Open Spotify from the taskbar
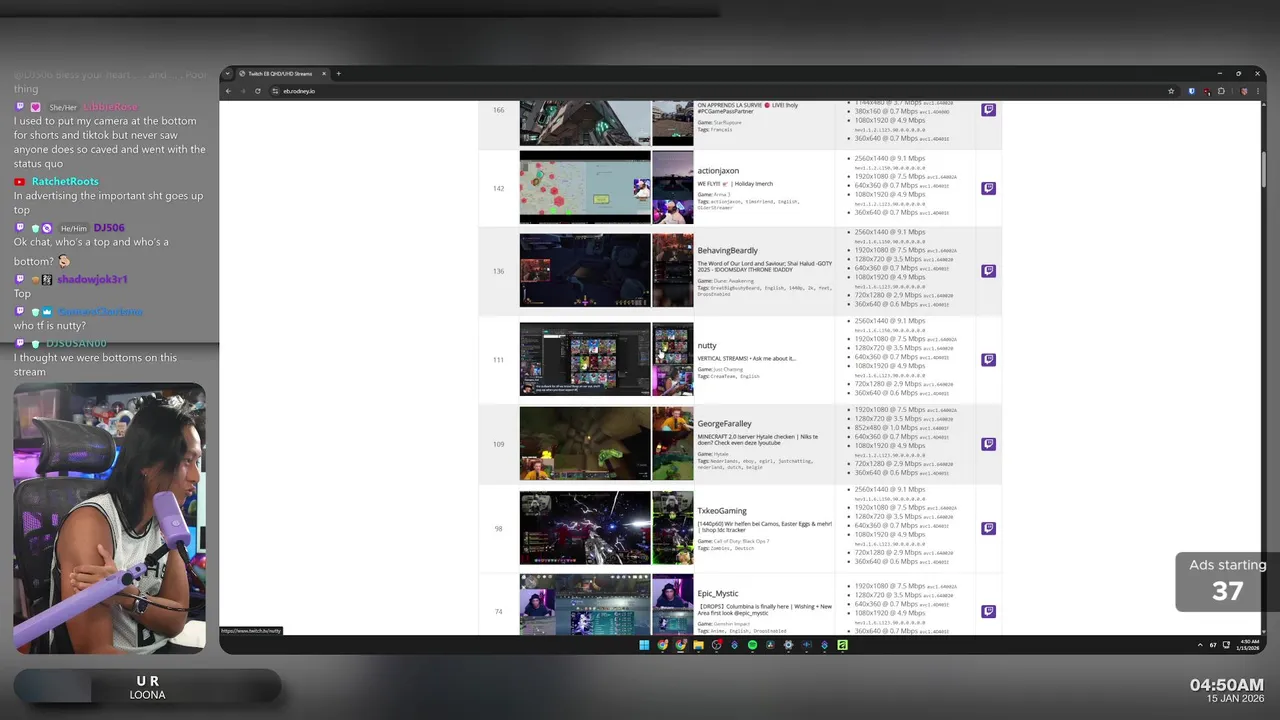The image size is (1280, 720). click(752, 645)
